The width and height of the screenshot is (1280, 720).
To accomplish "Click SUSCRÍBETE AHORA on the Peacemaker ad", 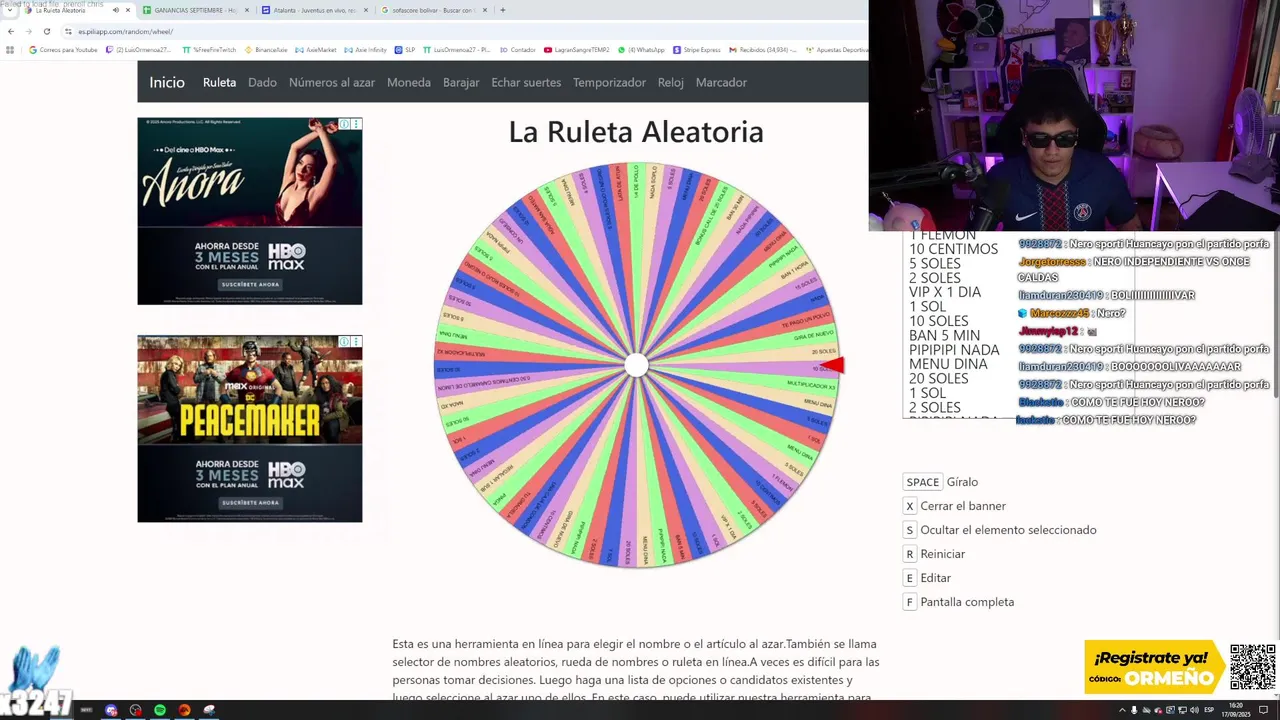I will [x=250, y=502].
